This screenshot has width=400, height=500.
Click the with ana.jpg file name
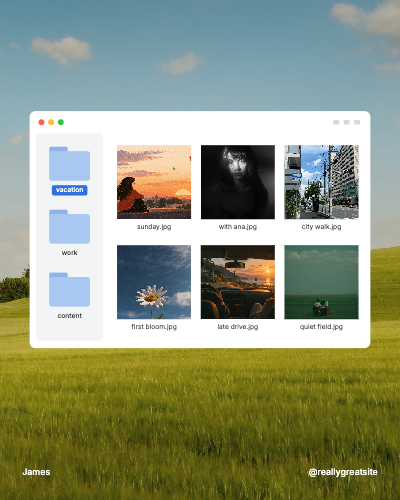click(238, 227)
